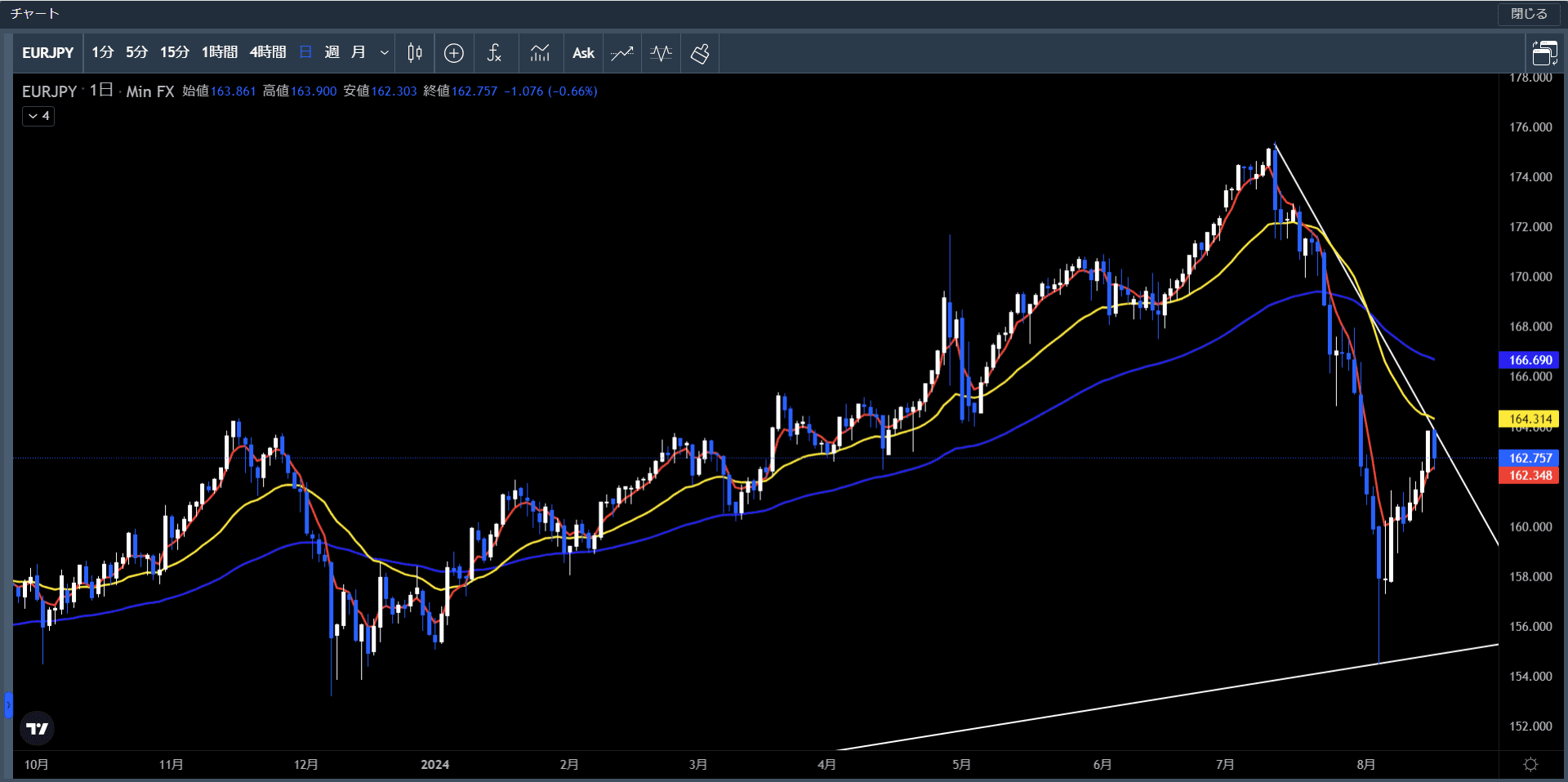Select the eraser/brush tool icon
The image size is (1568, 782).
tap(700, 53)
